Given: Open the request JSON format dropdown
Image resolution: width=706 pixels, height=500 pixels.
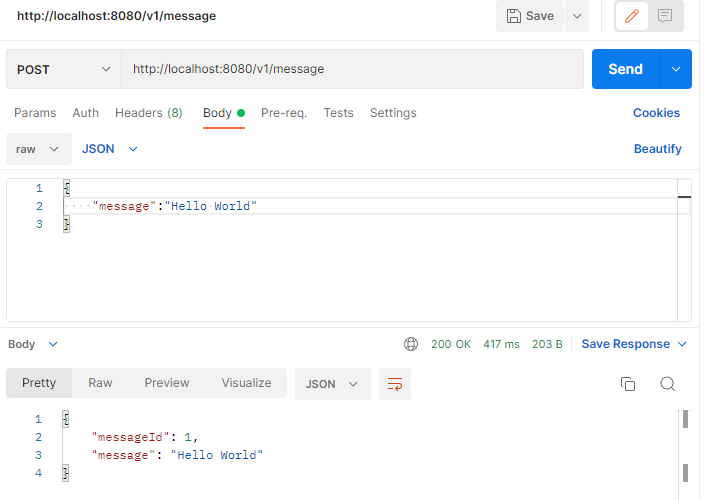Looking at the screenshot, I should 109,149.
